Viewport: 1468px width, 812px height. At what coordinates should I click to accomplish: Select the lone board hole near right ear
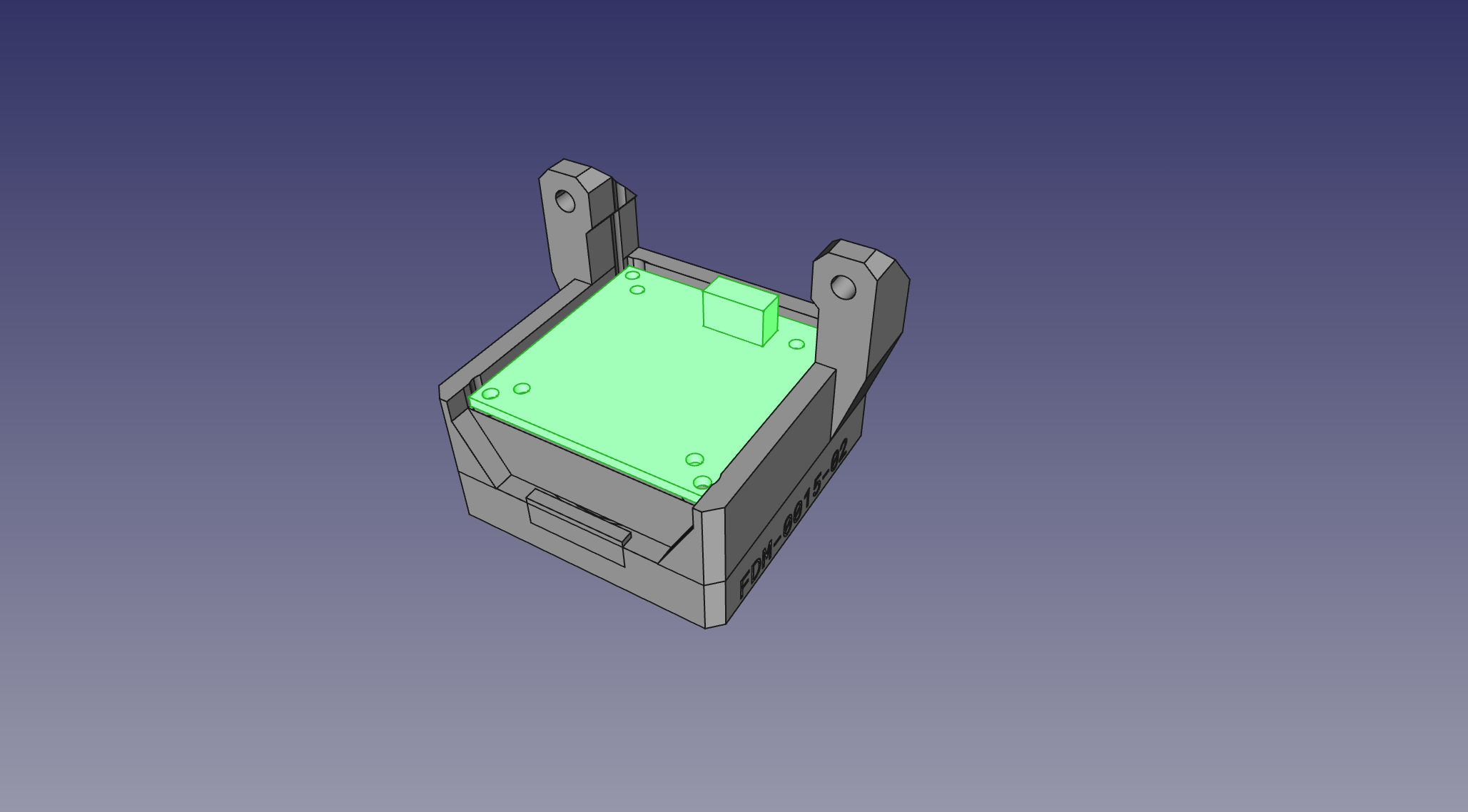796,345
